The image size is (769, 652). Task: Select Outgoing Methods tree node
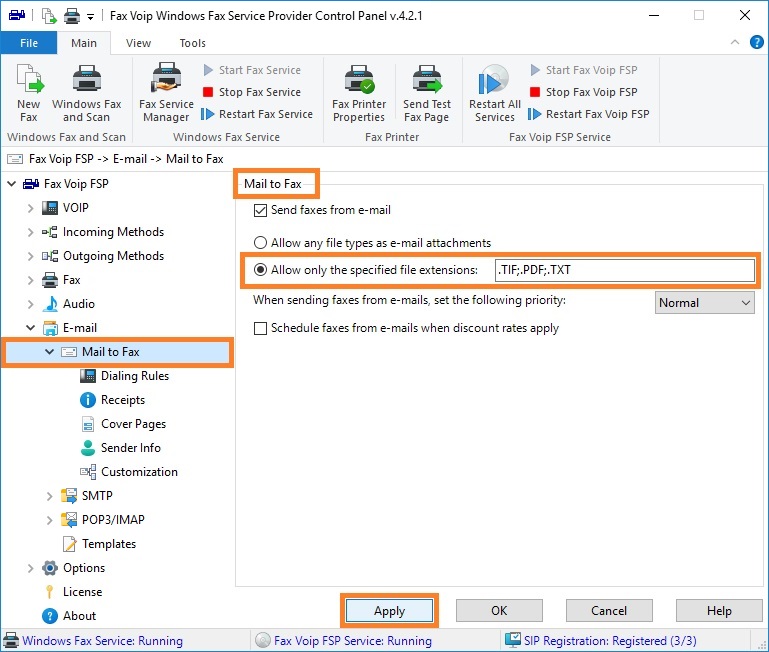pyautogui.click(x=113, y=256)
